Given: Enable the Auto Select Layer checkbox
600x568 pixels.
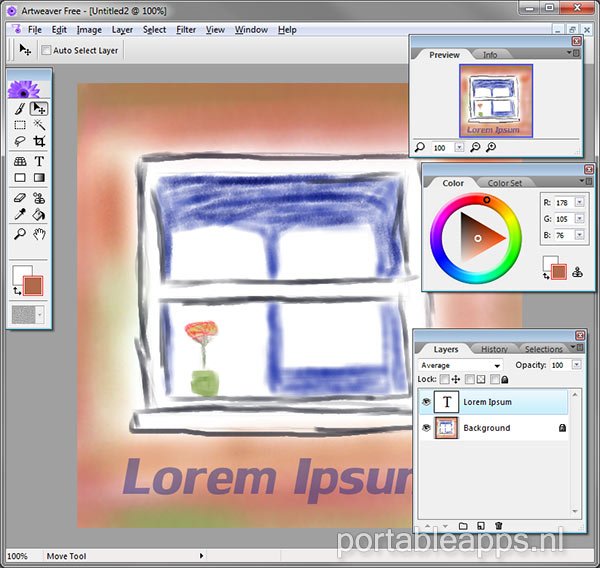Looking at the screenshot, I should (46, 50).
